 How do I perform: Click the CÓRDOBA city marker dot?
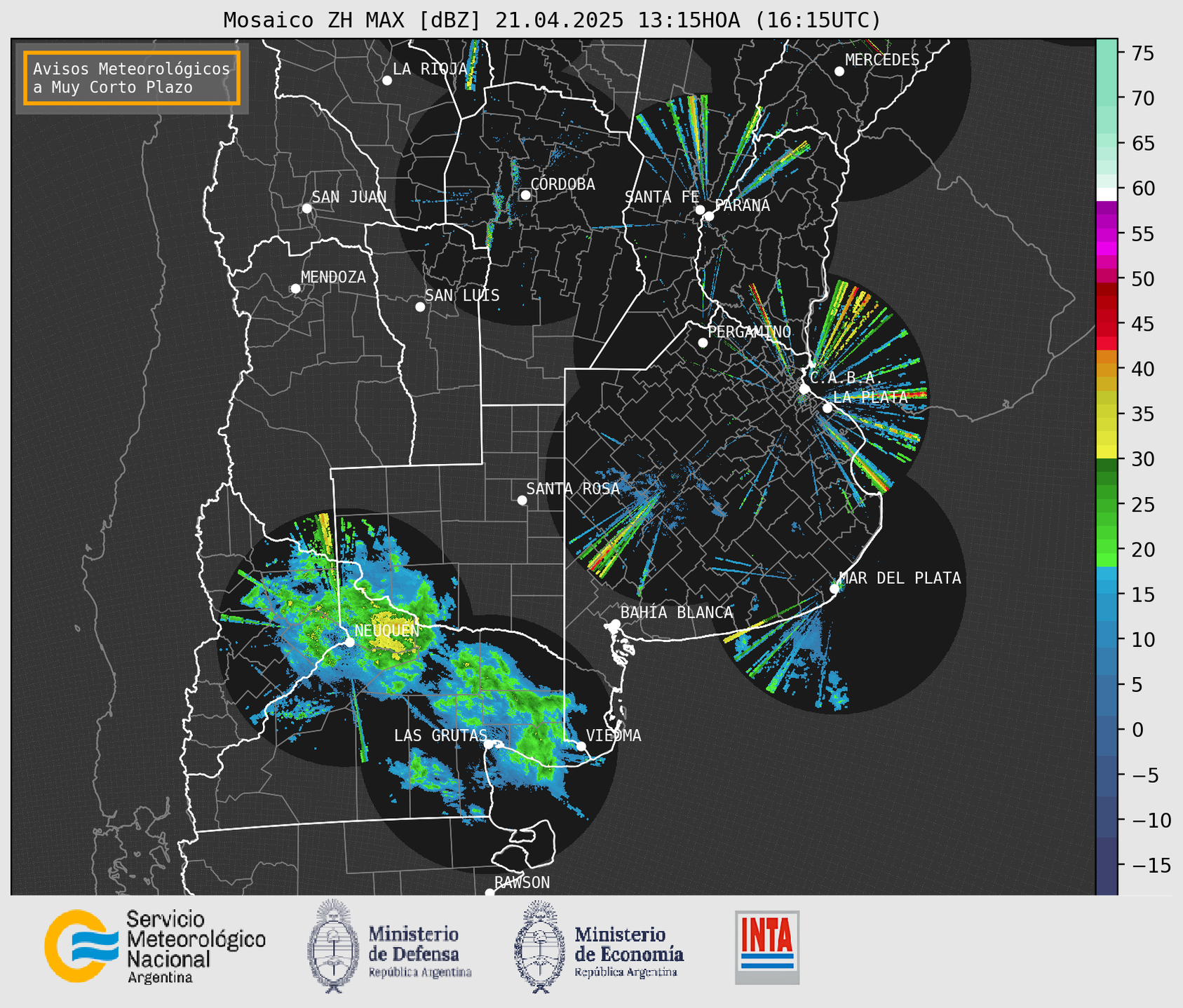pyautogui.click(x=525, y=195)
